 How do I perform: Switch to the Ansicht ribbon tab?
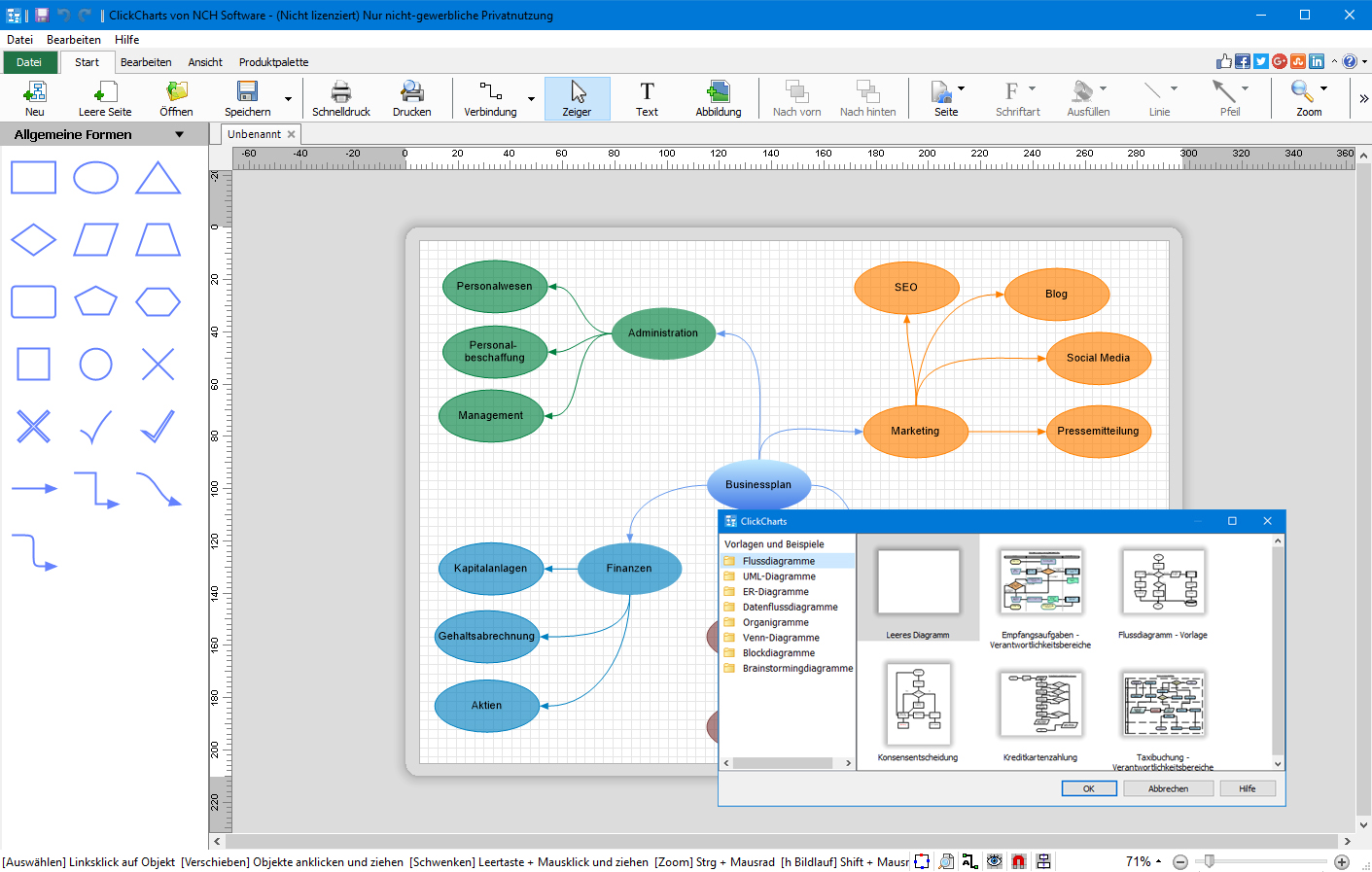[205, 62]
